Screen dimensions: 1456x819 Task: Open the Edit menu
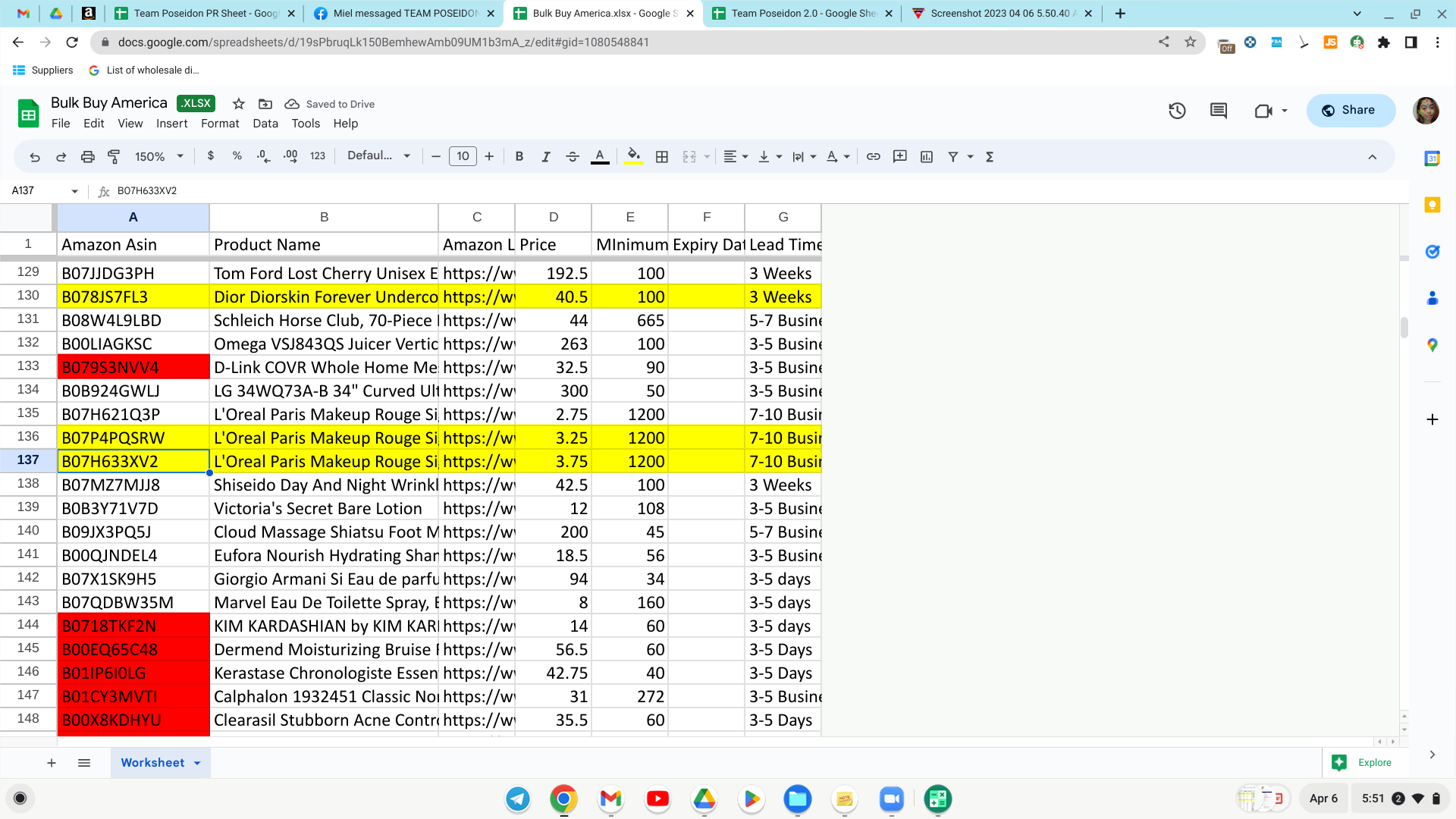[94, 124]
